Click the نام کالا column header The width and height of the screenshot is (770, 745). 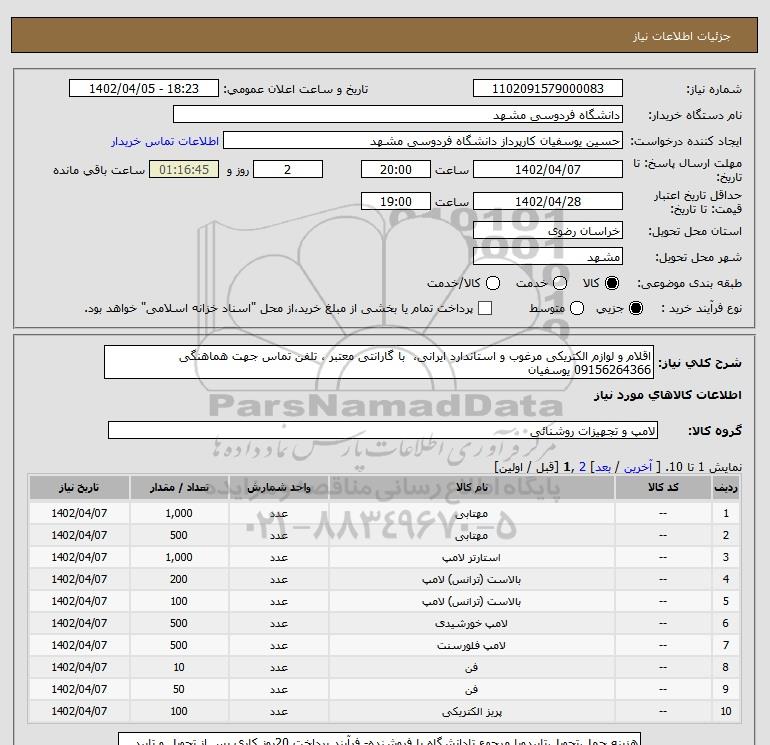coord(471,488)
